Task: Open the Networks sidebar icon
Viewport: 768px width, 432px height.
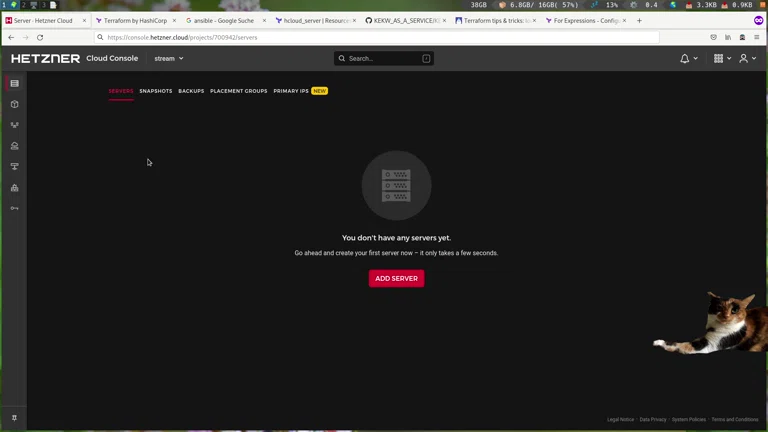Action: pyautogui.click(x=15, y=167)
